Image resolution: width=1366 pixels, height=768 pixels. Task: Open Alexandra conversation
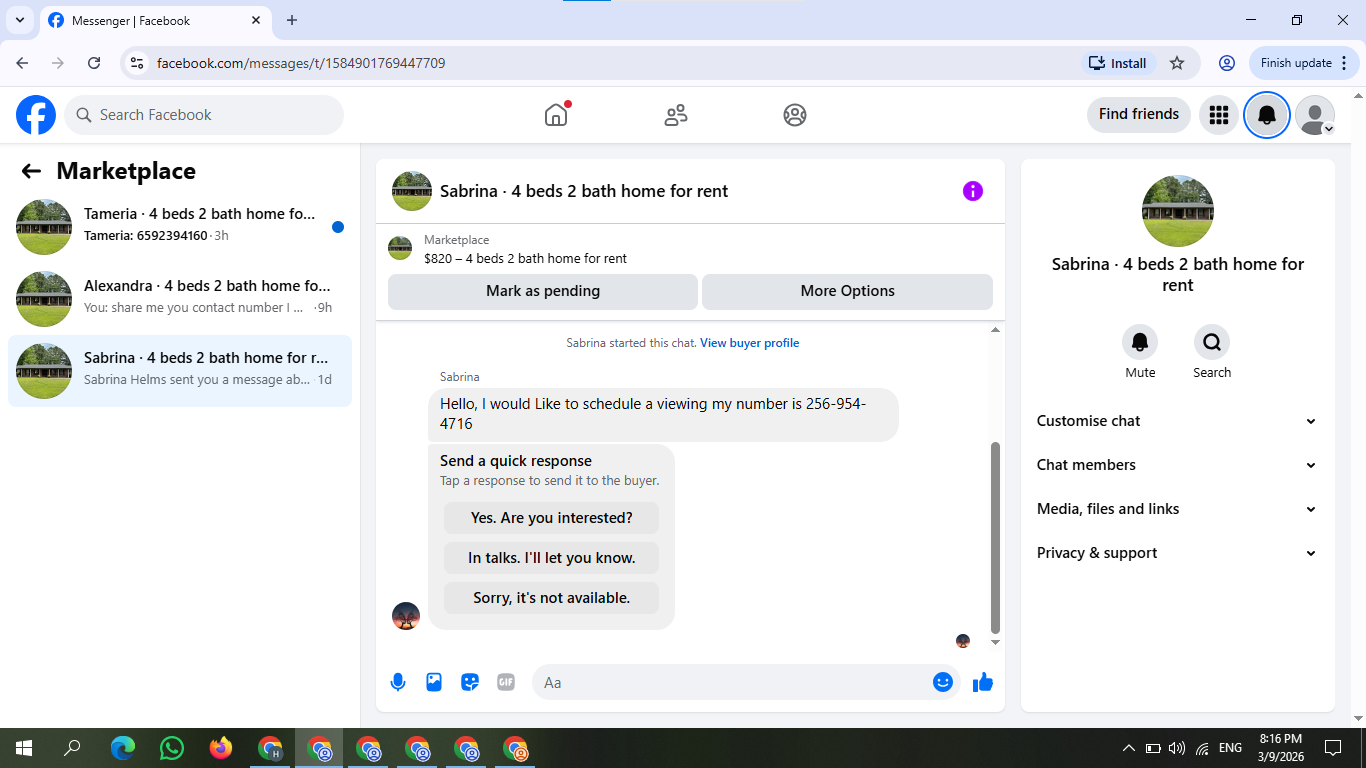coord(180,299)
